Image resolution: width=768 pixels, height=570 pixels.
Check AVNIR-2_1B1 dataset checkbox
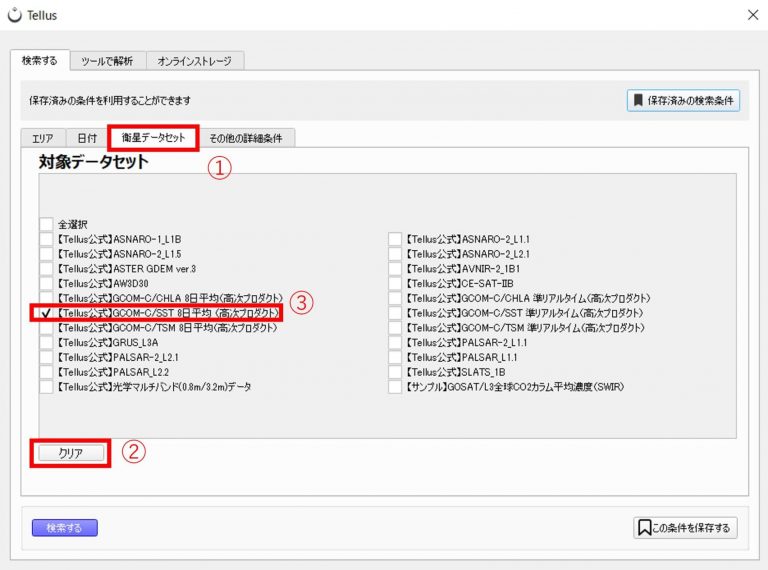point(395,268)
